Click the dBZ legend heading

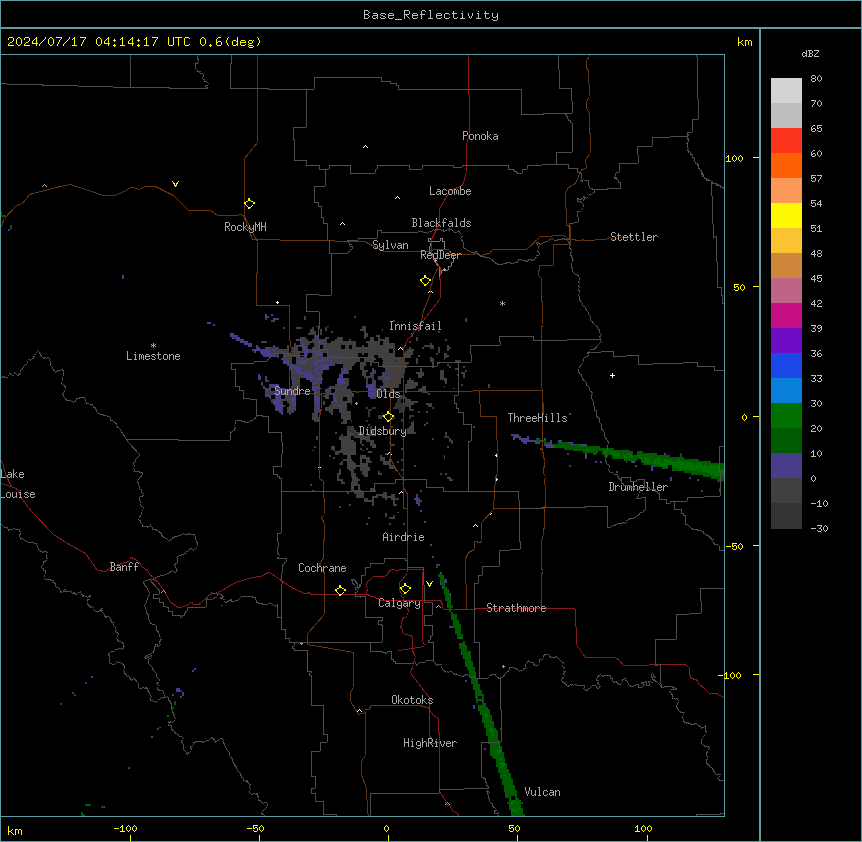click(810, 53)
